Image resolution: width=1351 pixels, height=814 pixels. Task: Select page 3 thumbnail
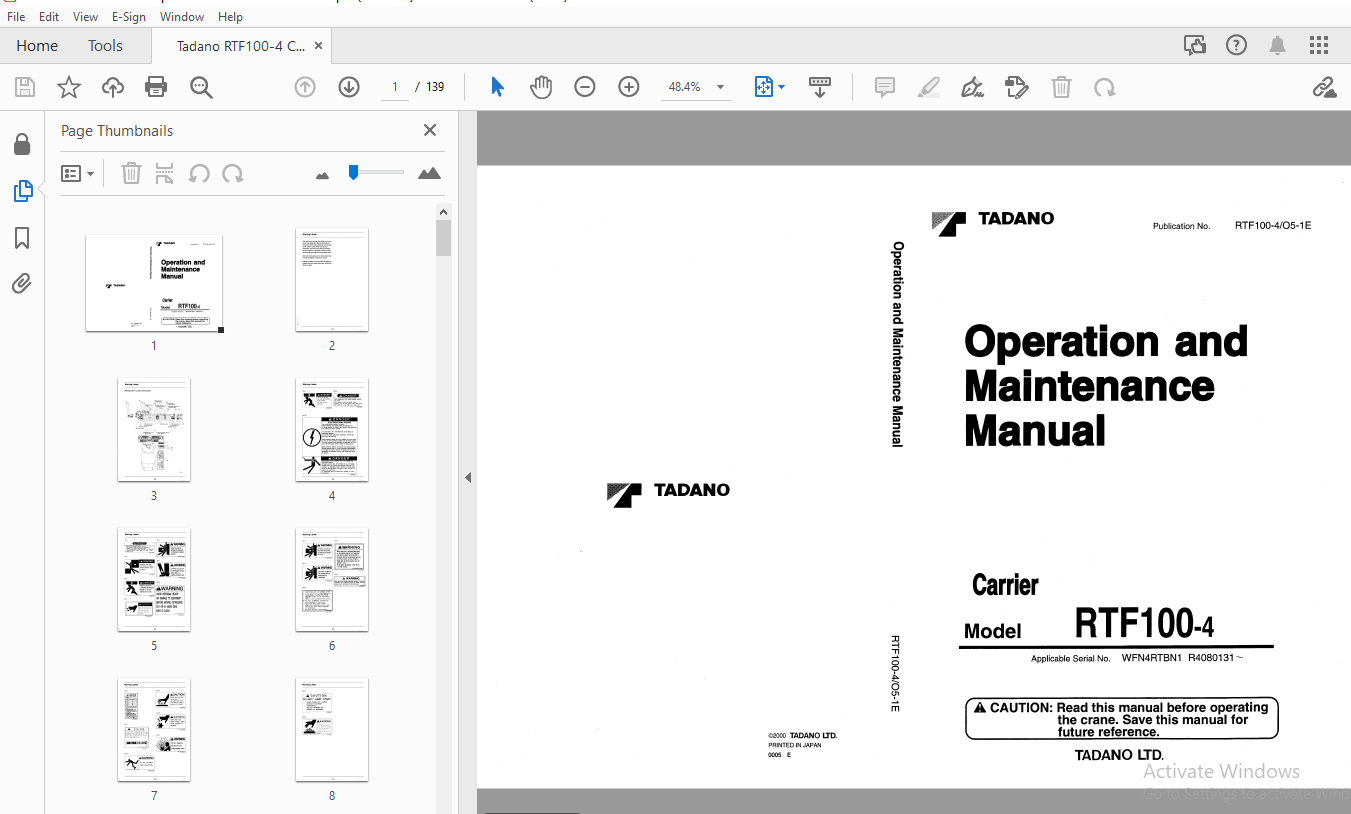pos(154,429)
